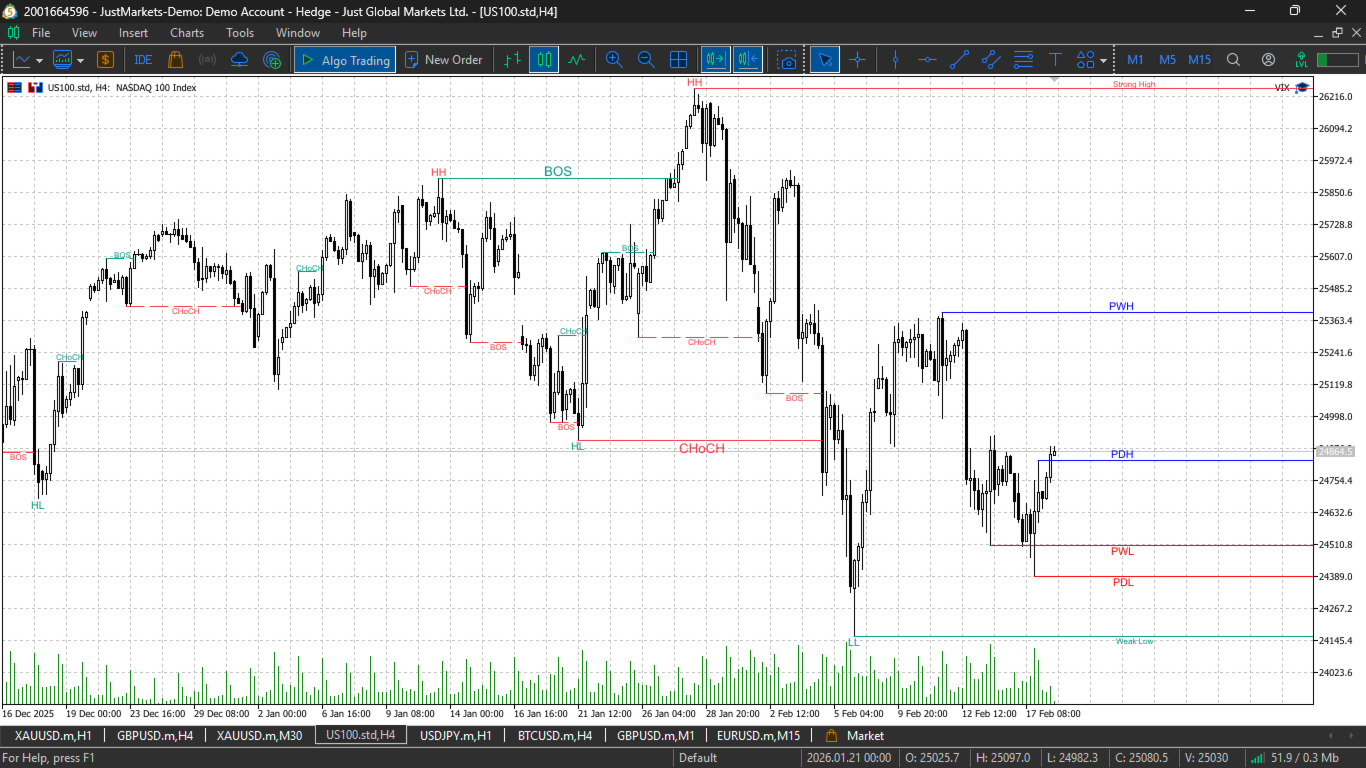Select the Fibonacci retracement tool
This screenshot has width=1366, height=768.
point(1023,60)
